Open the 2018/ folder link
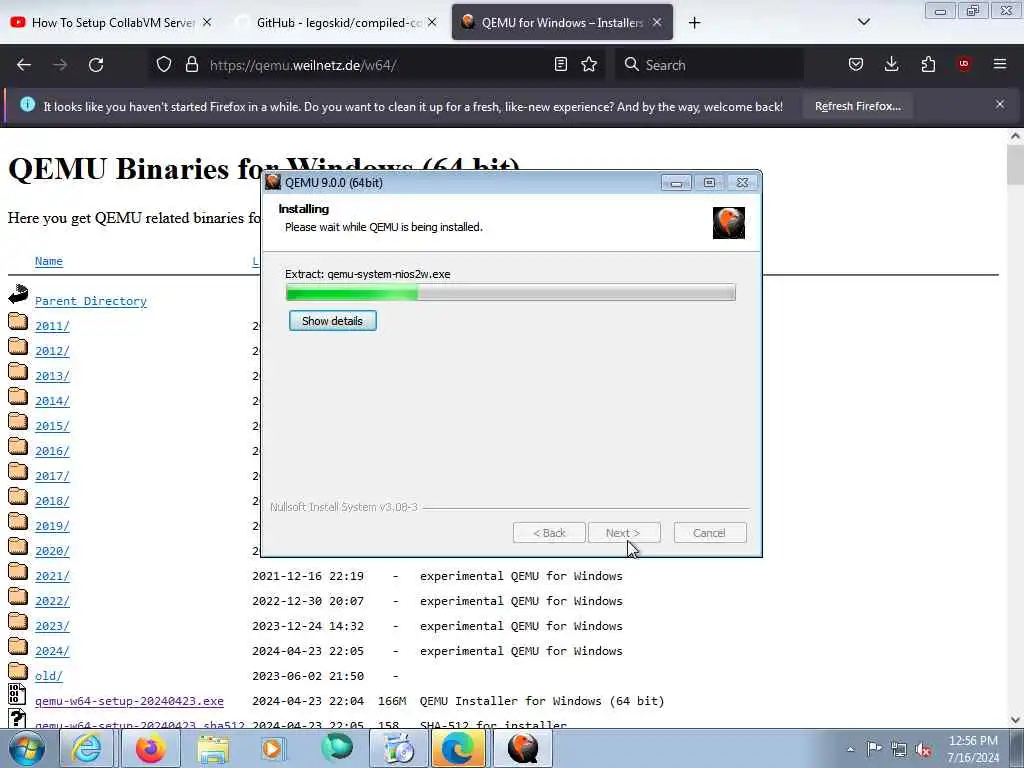Viewport: 1024px width, 768px height. [52, 501]
